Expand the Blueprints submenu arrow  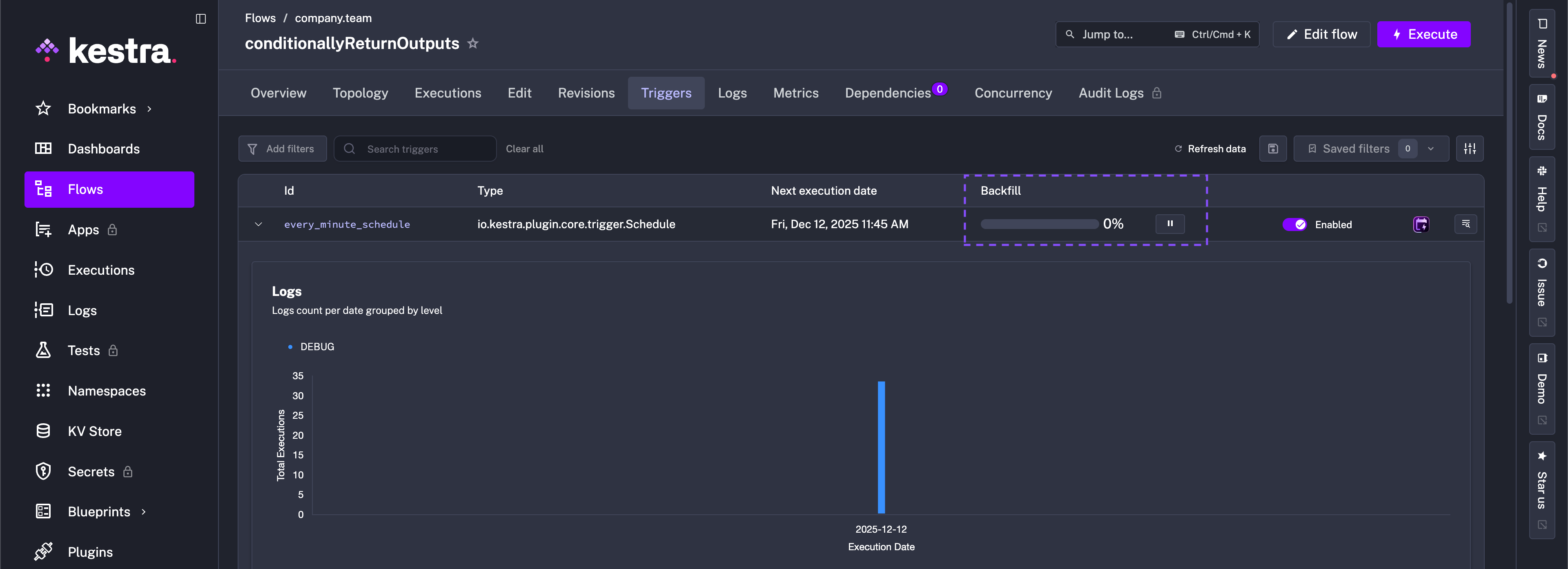pyautogui.click(x=144, y=512)
